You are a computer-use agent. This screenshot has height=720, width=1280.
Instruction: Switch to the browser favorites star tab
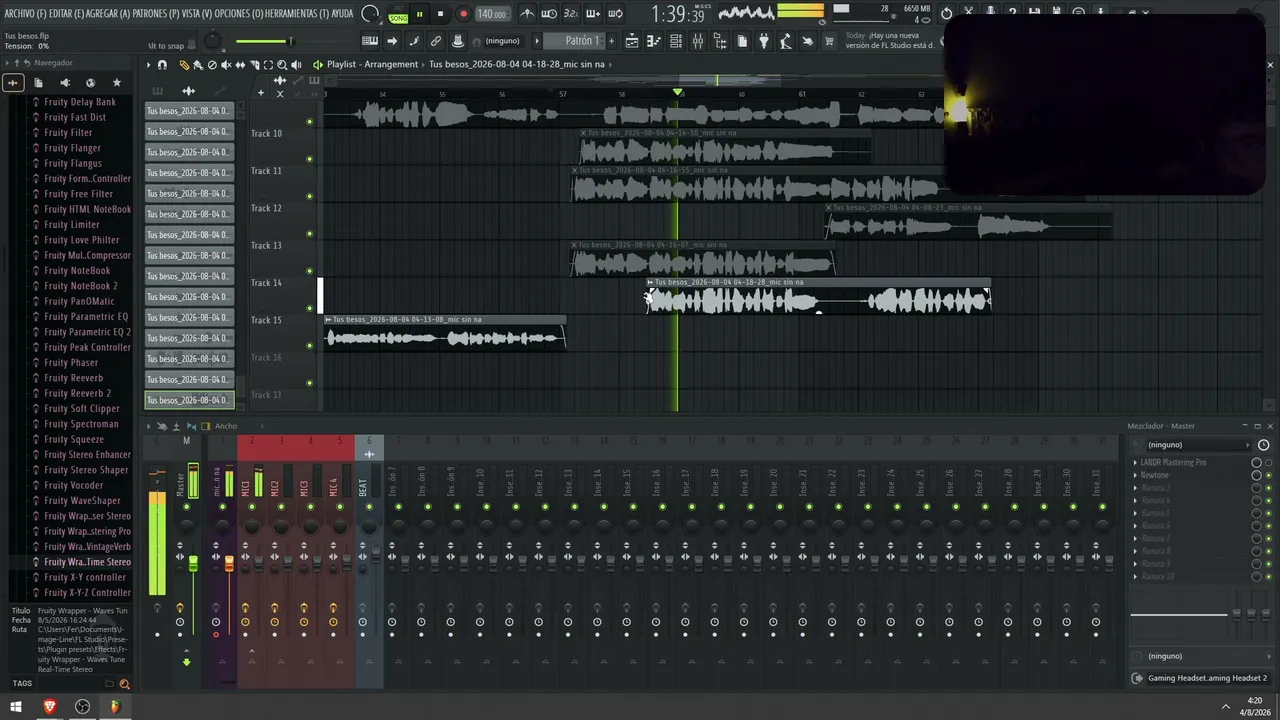click(x=117, y=83)
